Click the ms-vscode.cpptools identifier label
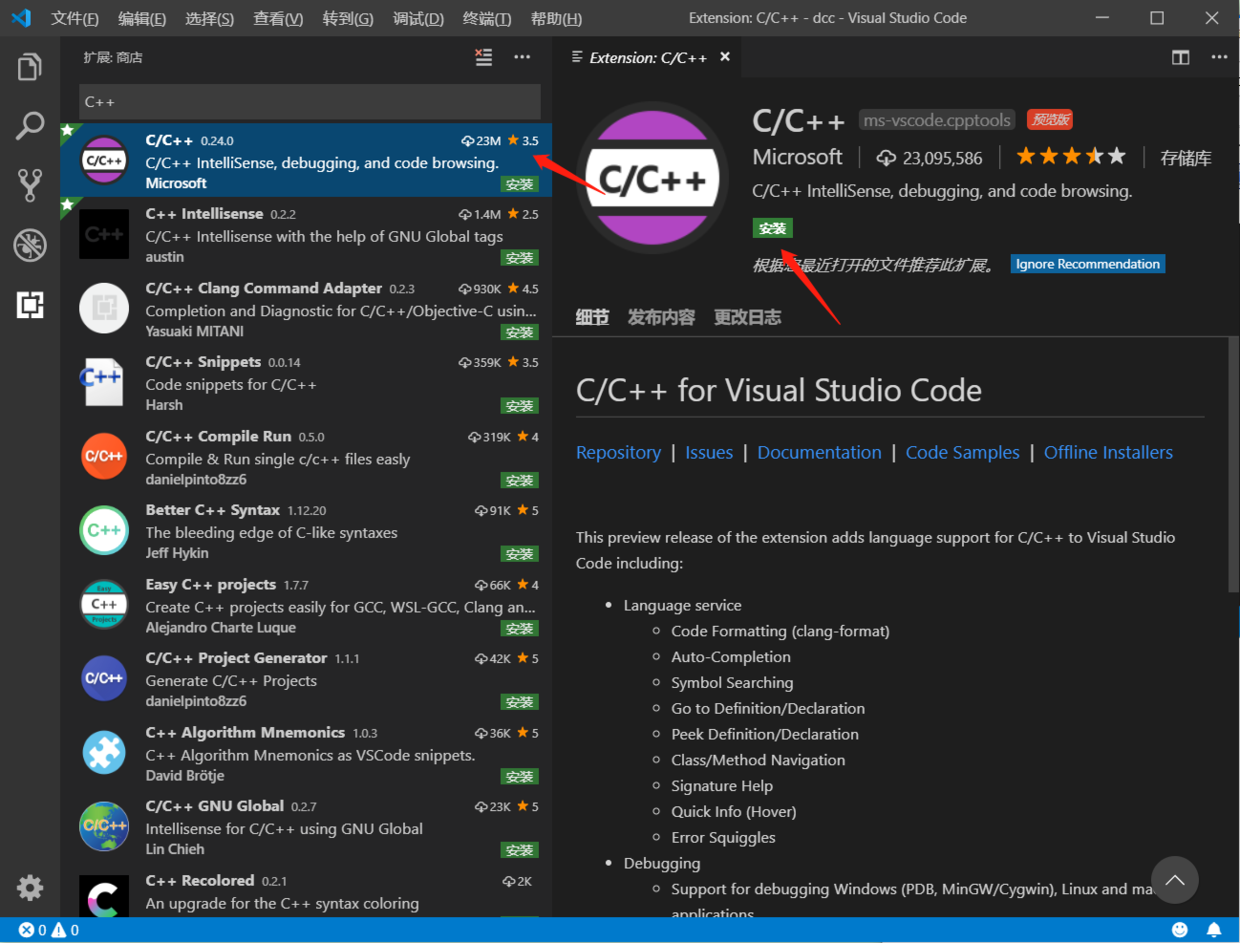 (x=937, y=120)
